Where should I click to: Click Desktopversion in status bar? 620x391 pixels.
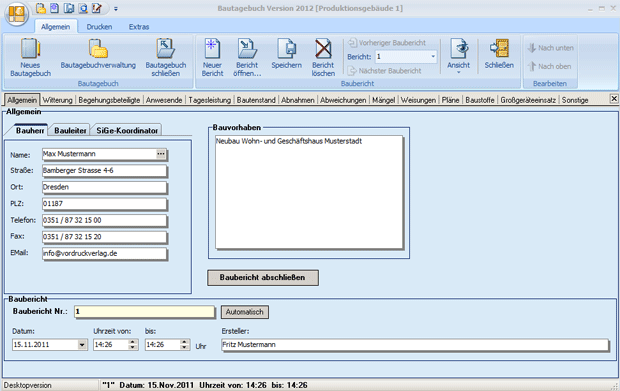(x=28, y=385)
